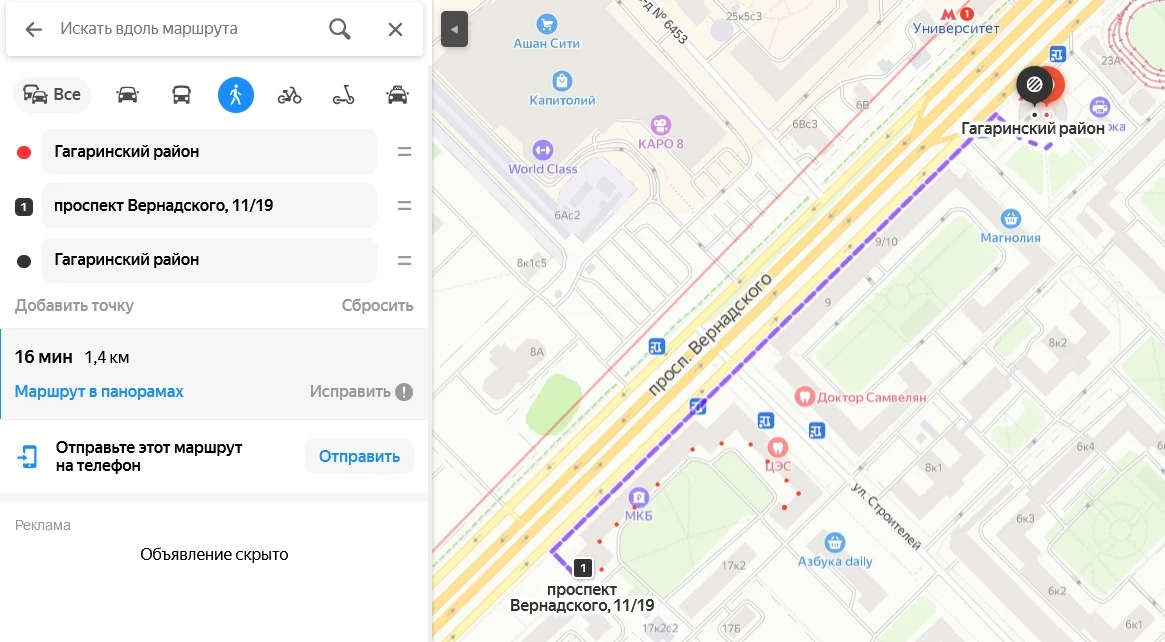The width and height of the screenshot is (1165, 642).
Task: Switch to scooter route mode
Action: (343, 95)
